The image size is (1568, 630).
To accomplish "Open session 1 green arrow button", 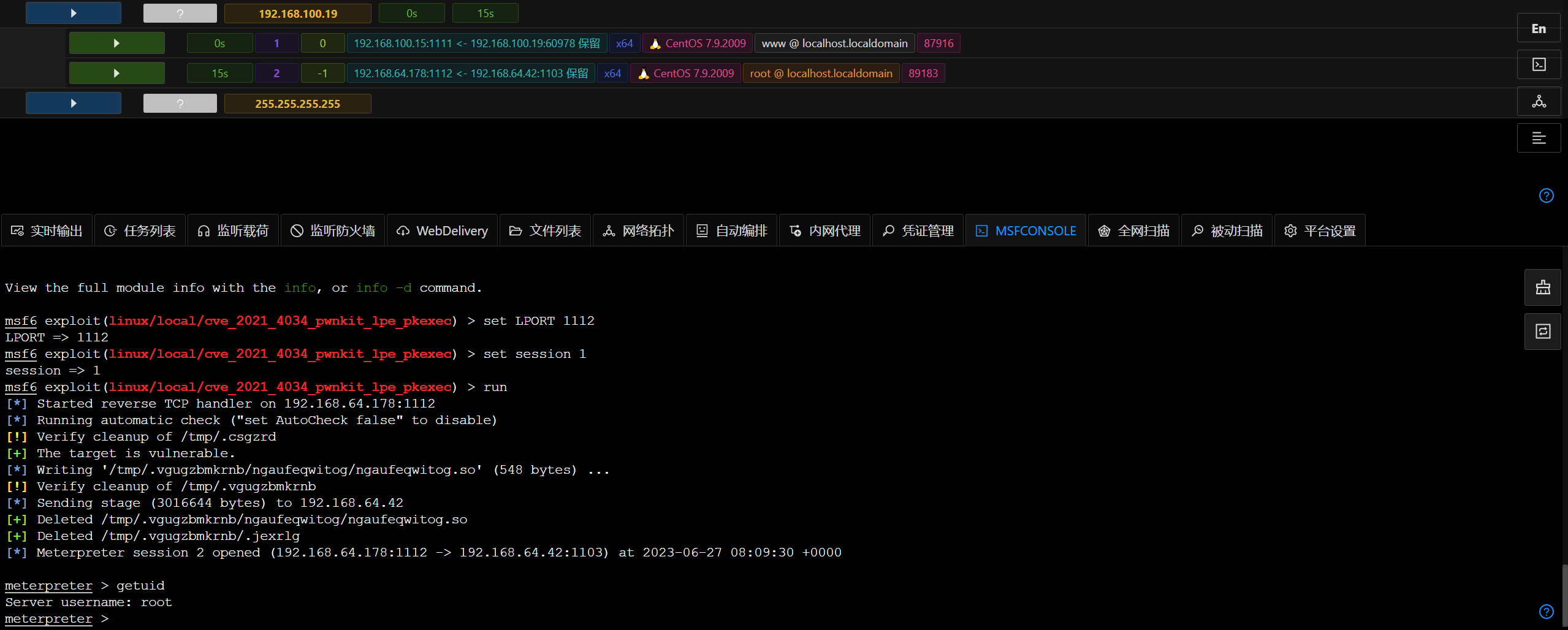I will (116, 43).
